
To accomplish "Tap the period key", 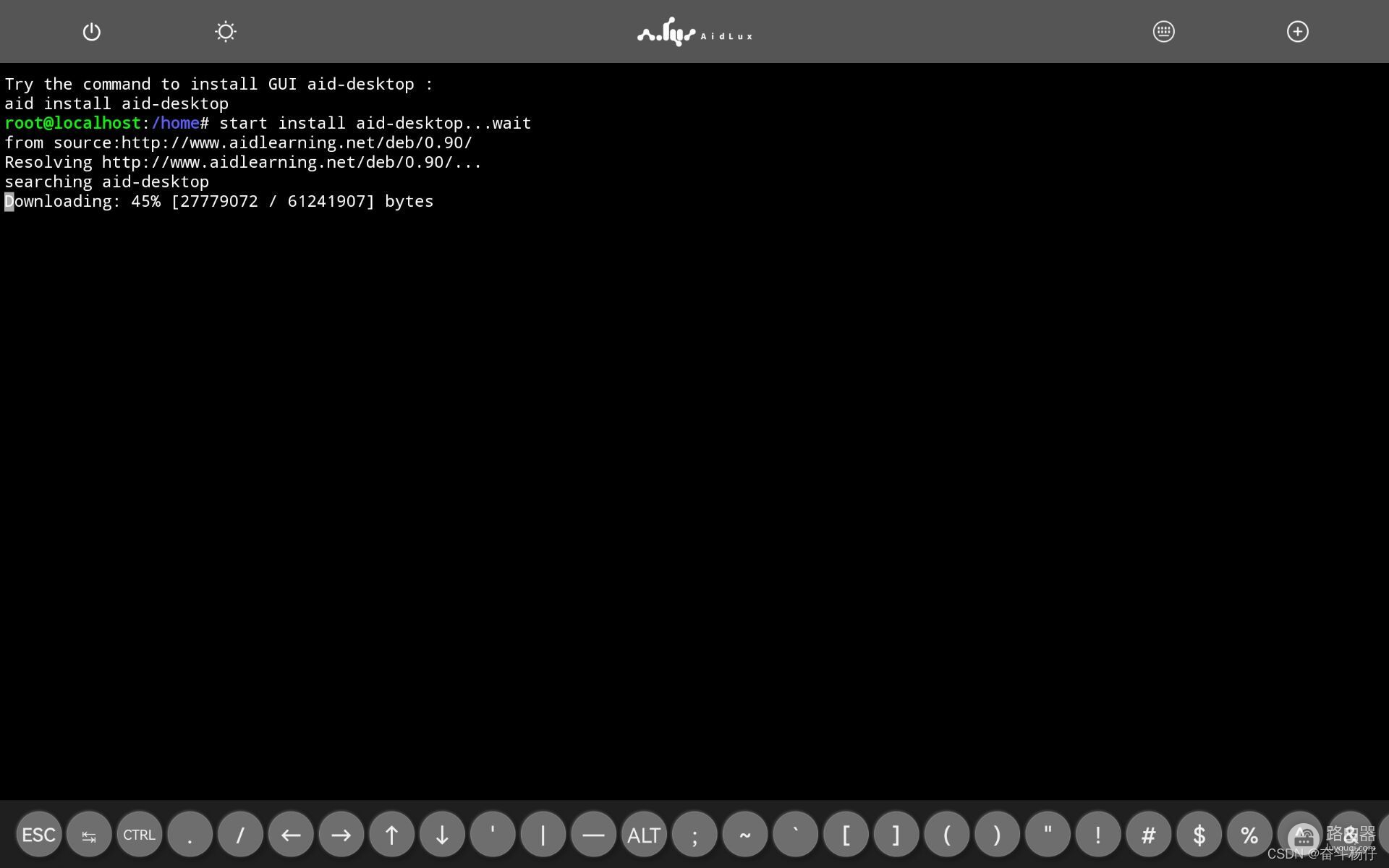I will 190,835.
